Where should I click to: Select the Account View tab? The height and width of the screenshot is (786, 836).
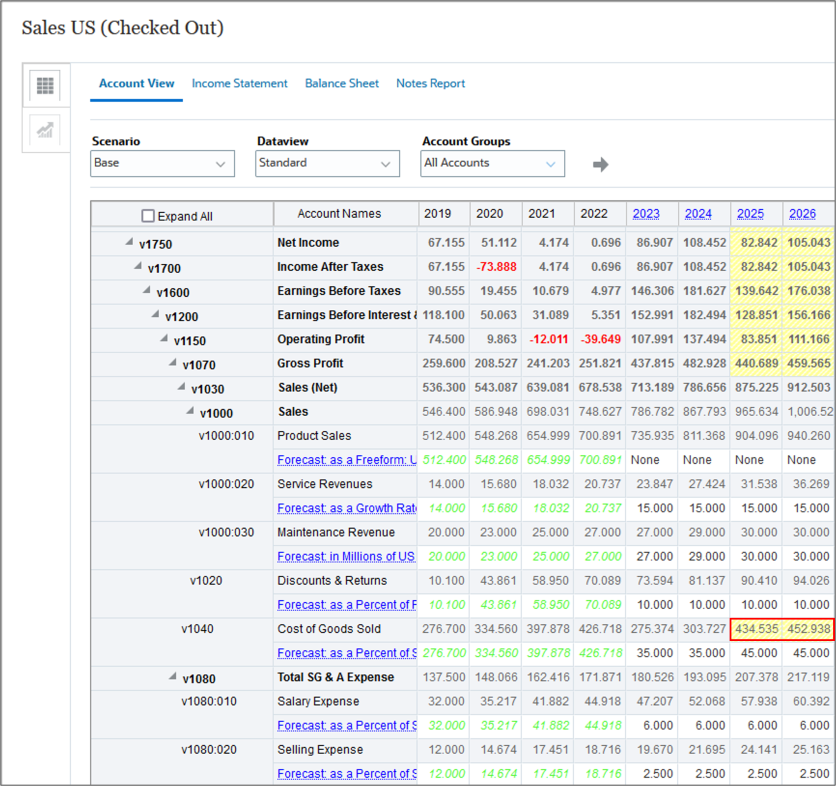(136, 84)
